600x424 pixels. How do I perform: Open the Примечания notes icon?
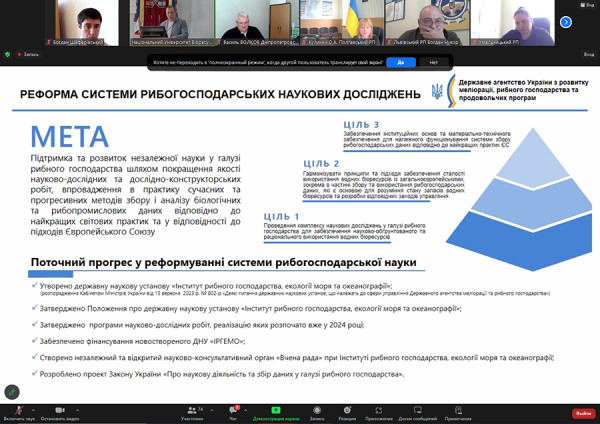(x=458, y=413)
